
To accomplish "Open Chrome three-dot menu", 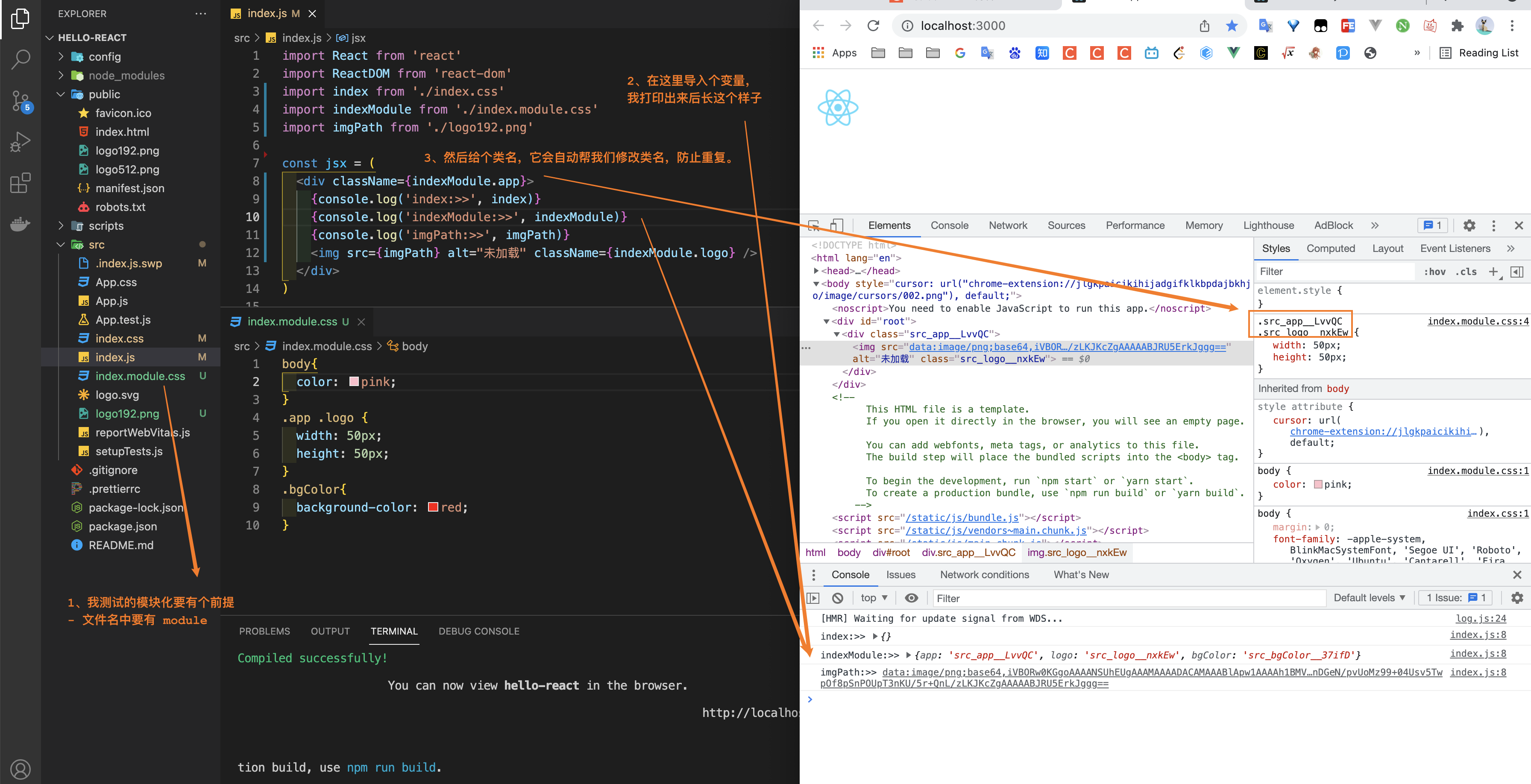I will tap(1512, 26).
